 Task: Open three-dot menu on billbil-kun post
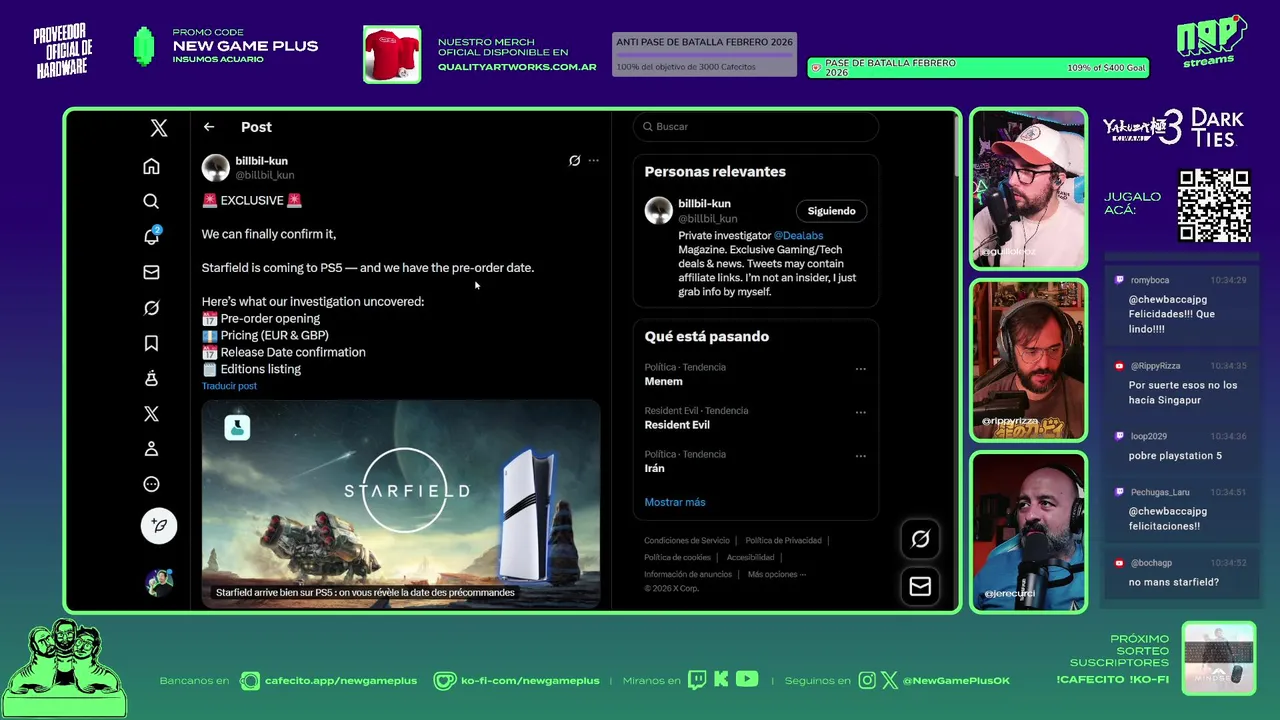point(593,160)
